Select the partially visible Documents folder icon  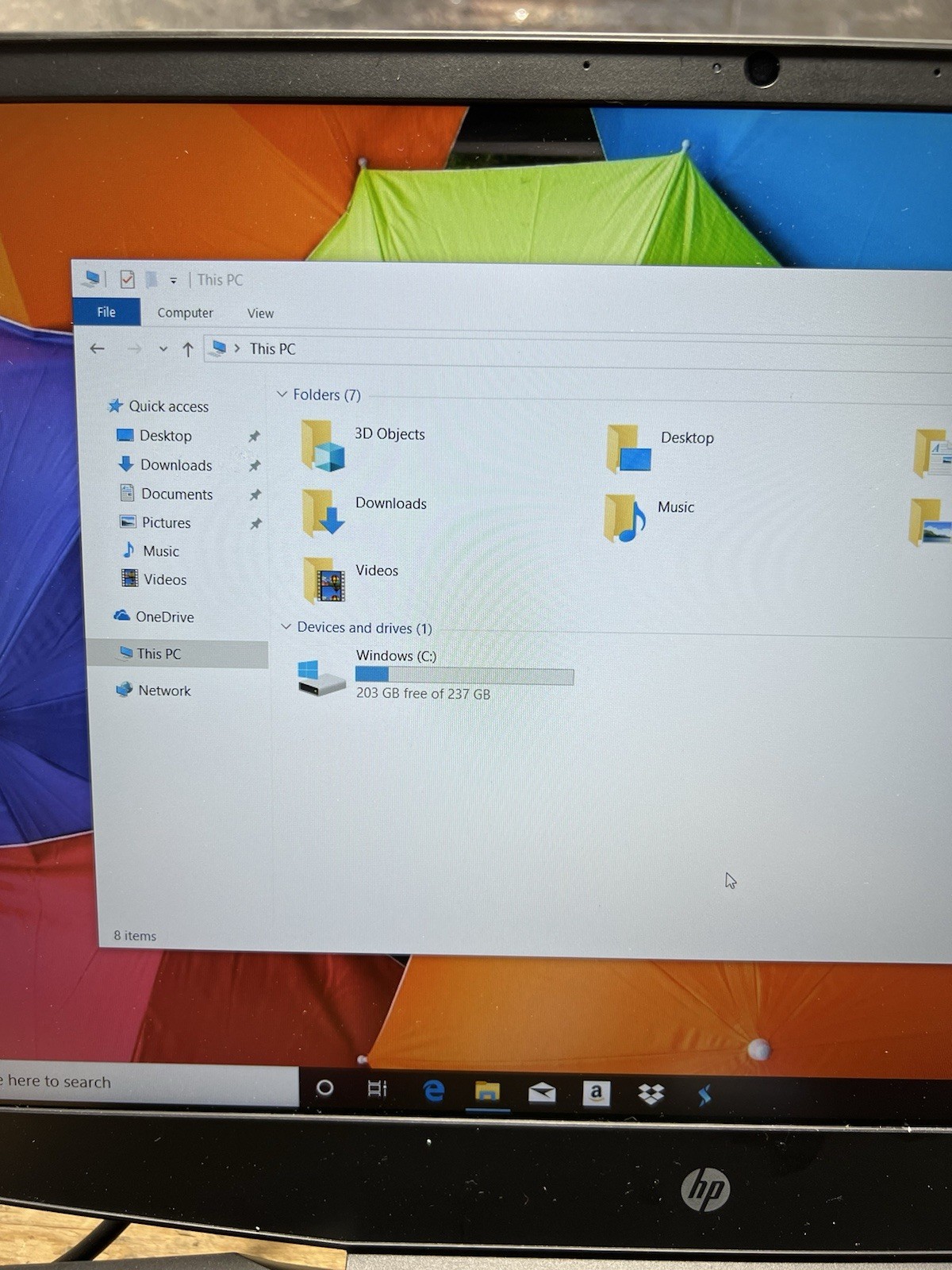click(x=931, y=452)
